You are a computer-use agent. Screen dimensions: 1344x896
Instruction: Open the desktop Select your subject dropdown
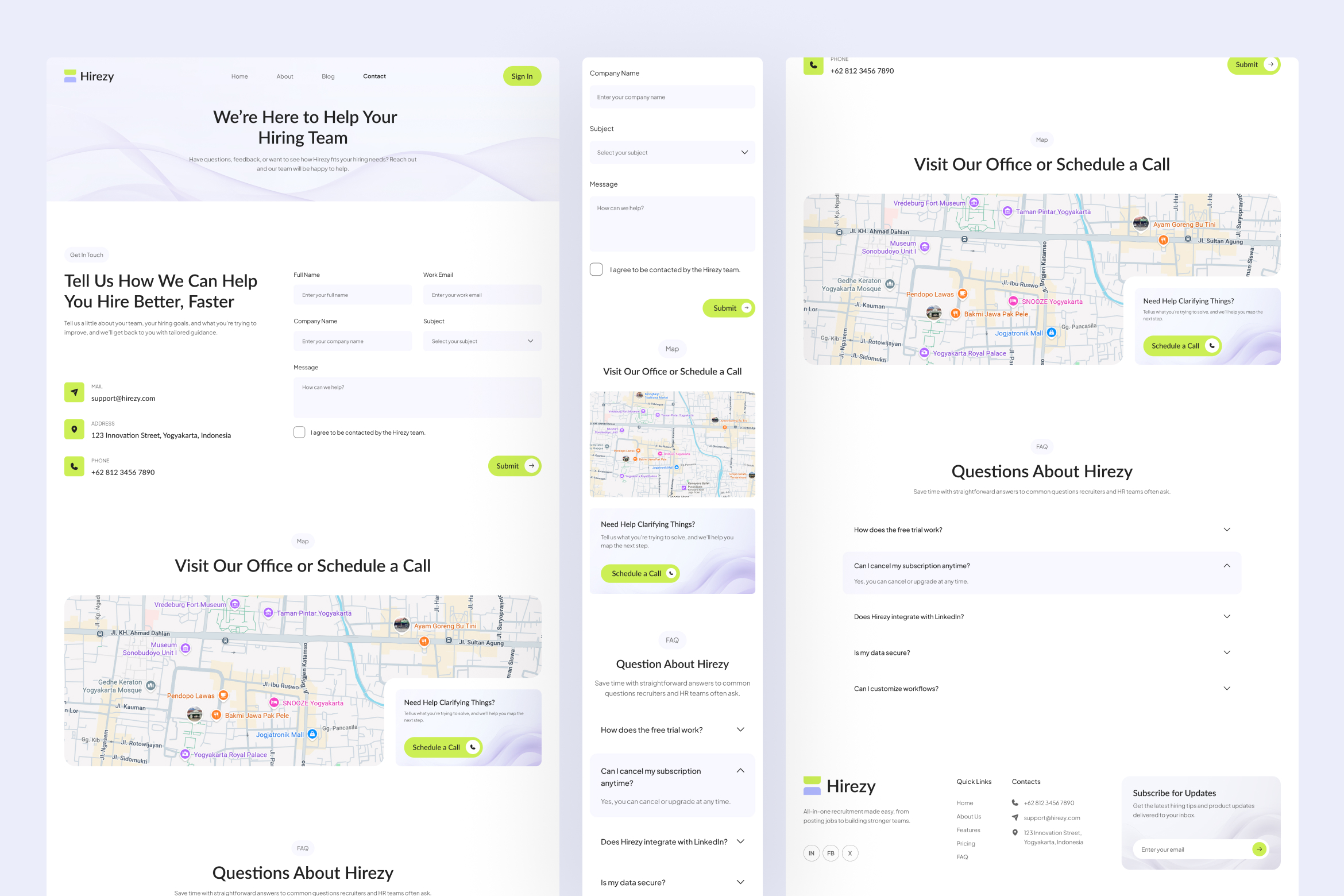click(x=482, y=341)
